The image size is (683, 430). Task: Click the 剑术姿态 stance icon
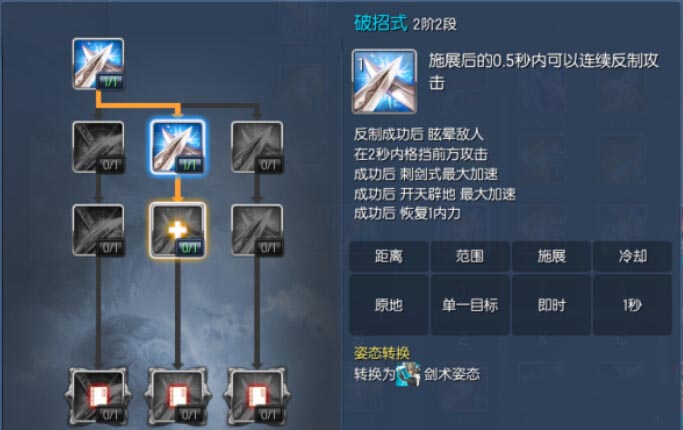pyautogui.click(x=408, y=374)
